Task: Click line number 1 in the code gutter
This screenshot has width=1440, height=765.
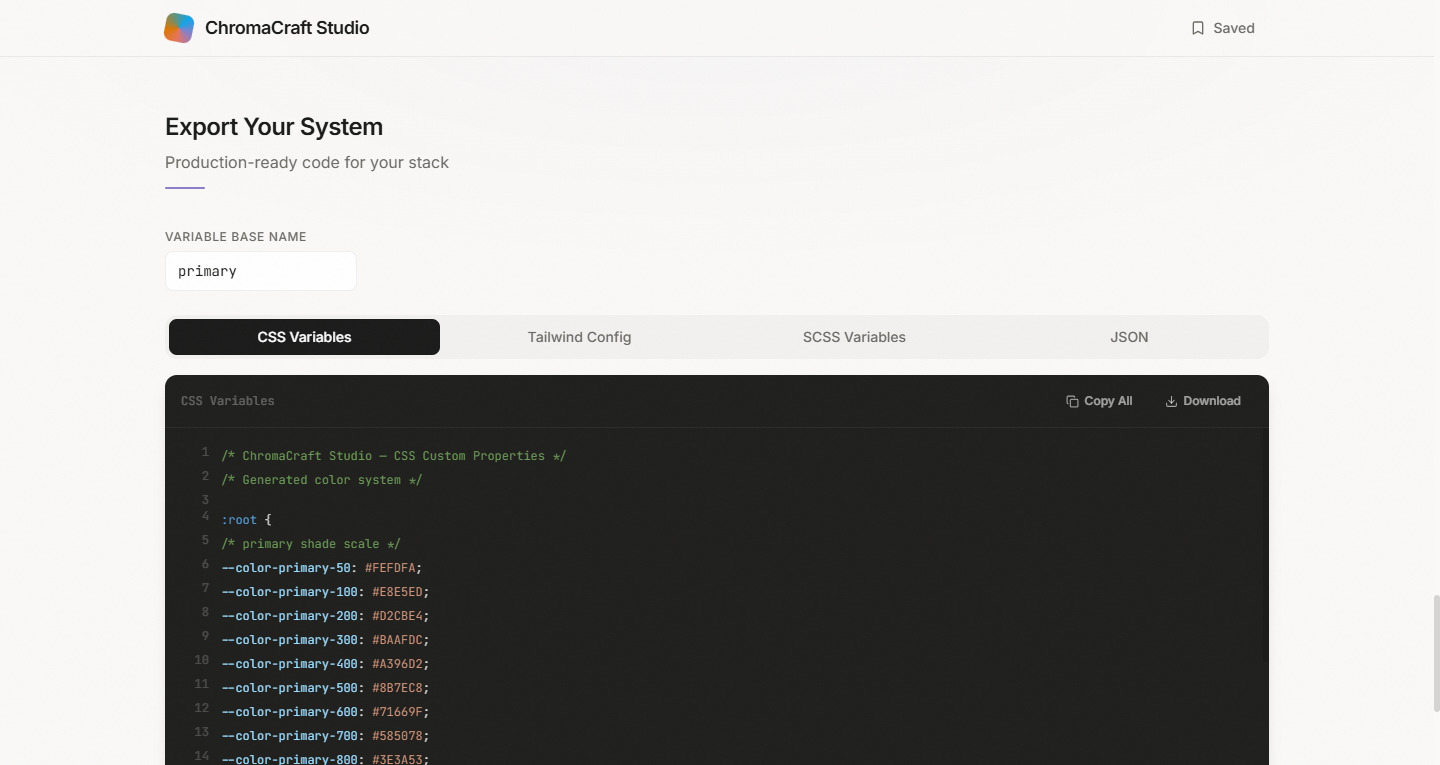Action: (205, 452)
